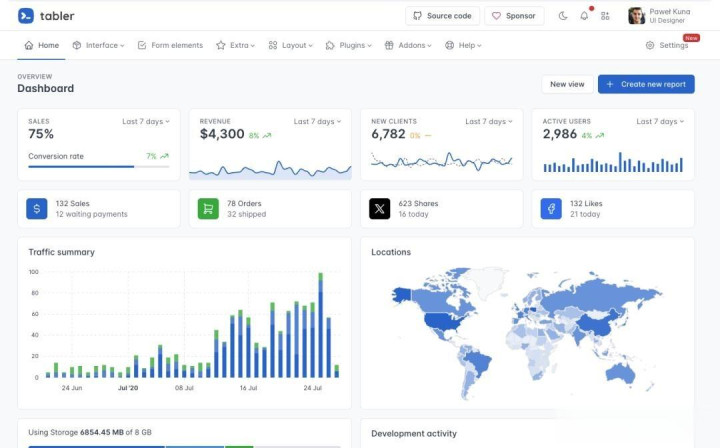Viewport: 720px width, 448px height.
Task: Toggle dark mode moon icon
Action: pyautogui.click(x=562, y=16)
